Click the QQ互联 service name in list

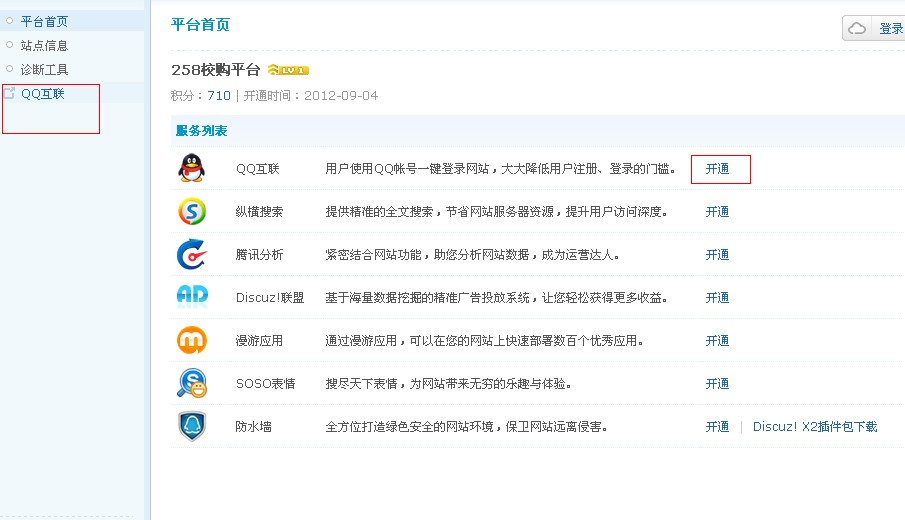click(258, 169)
